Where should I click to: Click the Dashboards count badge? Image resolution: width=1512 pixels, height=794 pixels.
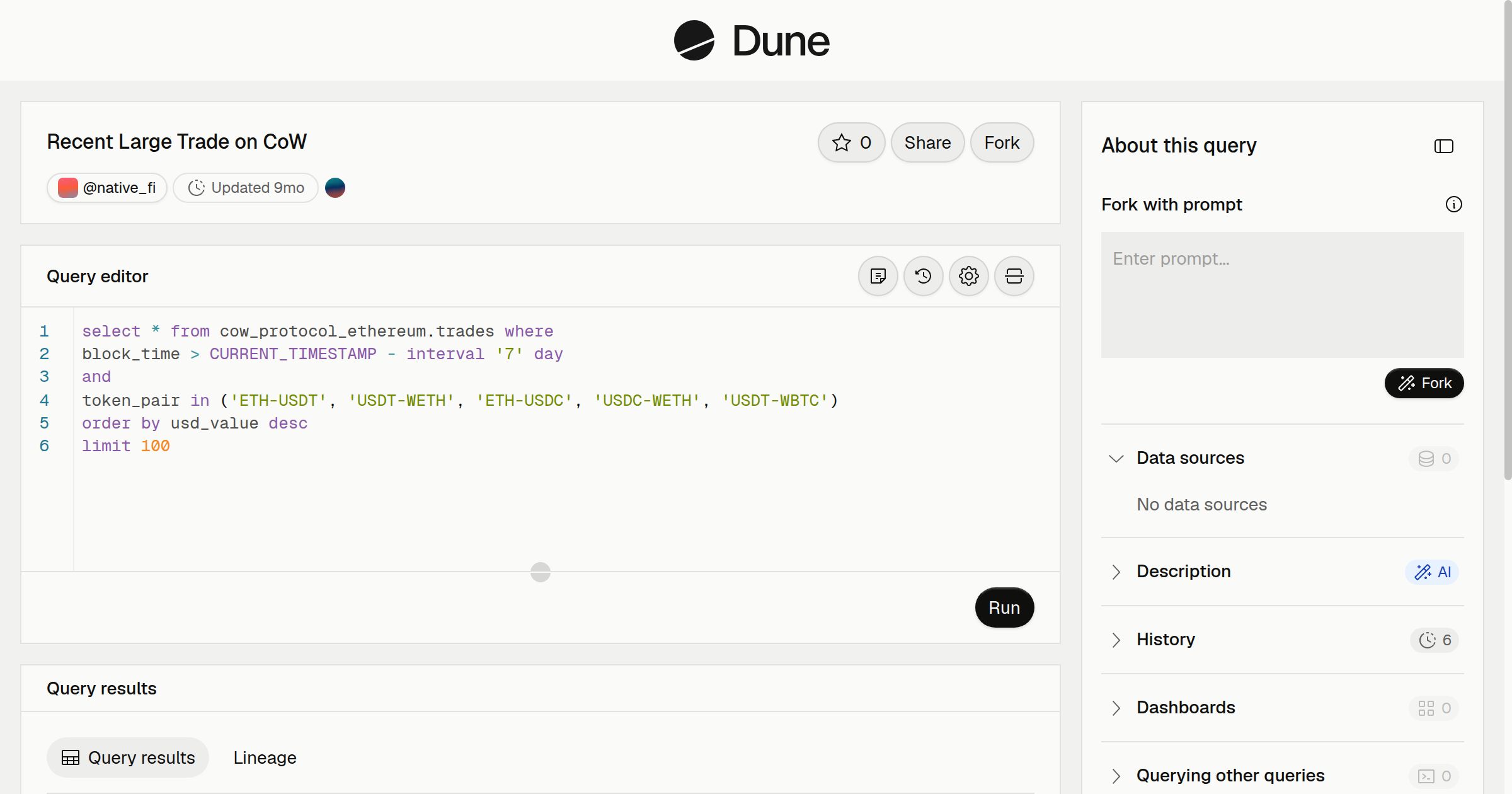point(1434,708)
